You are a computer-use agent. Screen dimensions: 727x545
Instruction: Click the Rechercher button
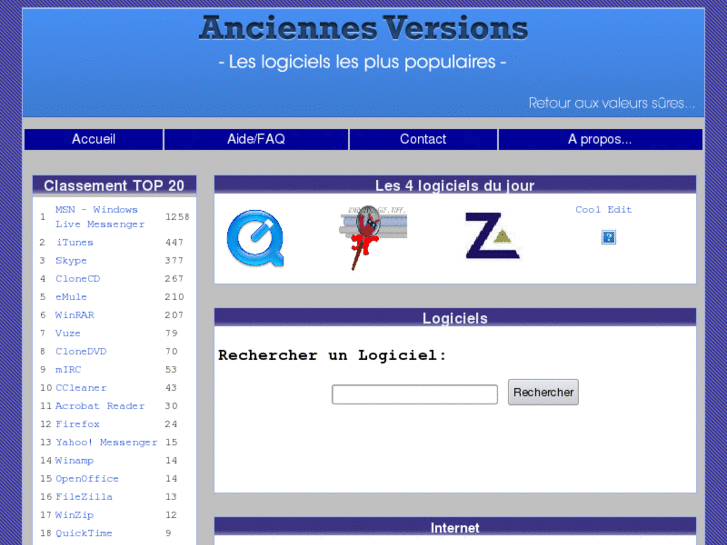543,392
